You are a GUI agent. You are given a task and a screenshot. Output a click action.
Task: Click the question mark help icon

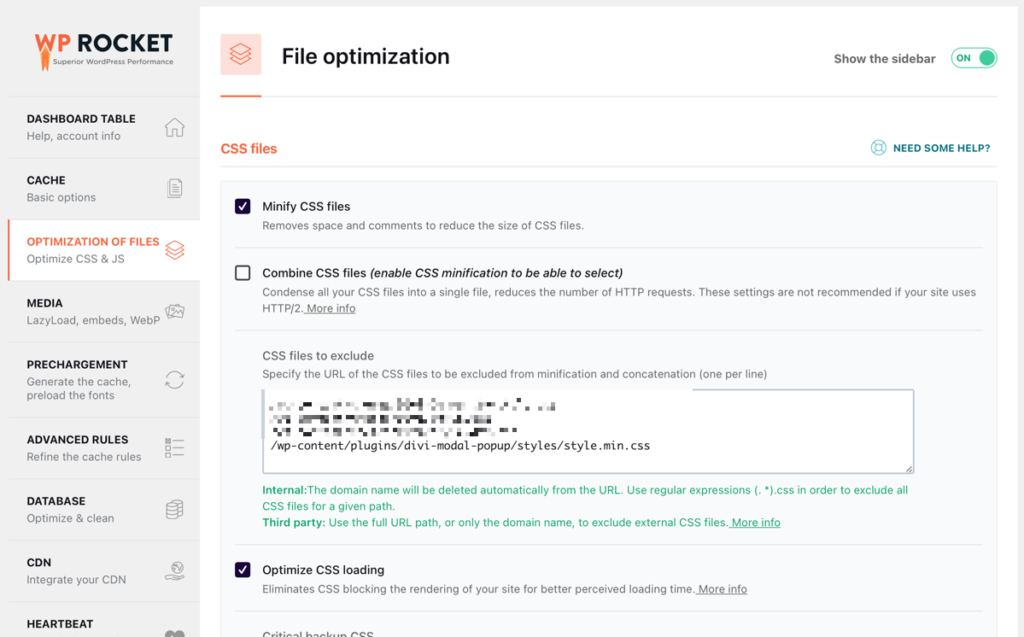point(878,147)
